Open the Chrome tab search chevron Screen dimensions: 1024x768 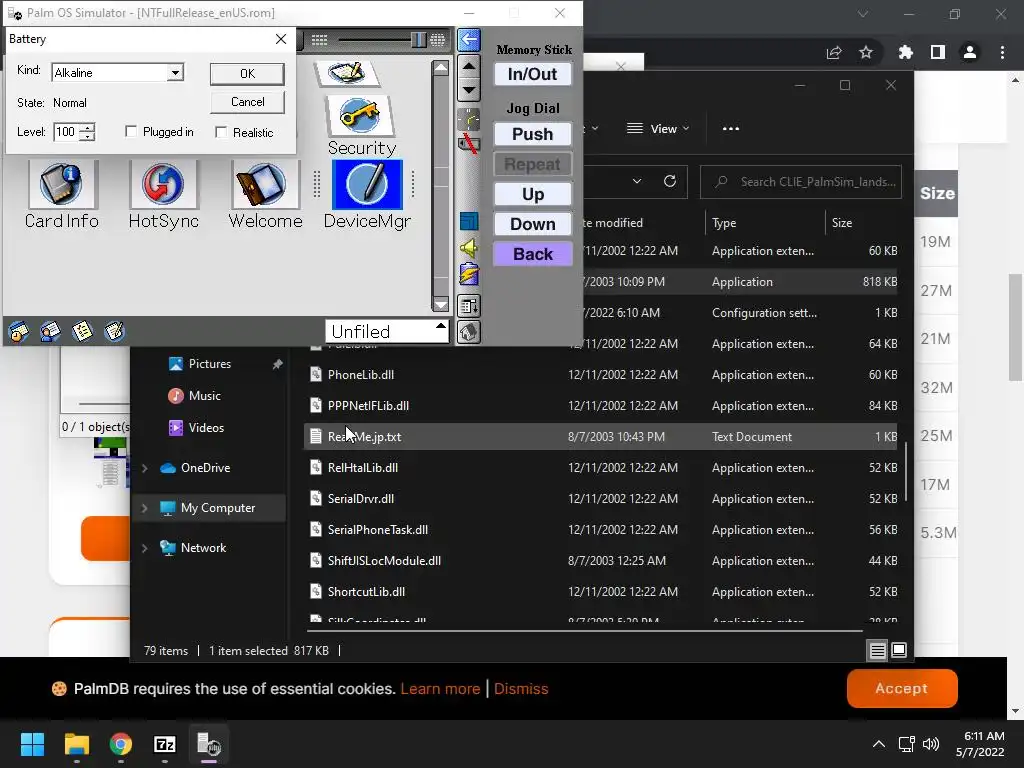pyautogui.click(x=863, y=14)
